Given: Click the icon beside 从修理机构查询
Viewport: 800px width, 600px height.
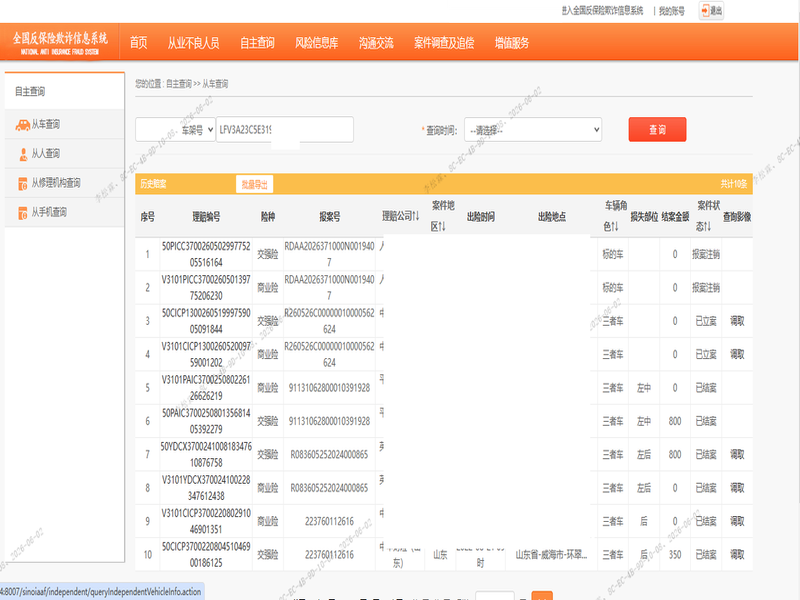Looking at the screenshot, I should [22, 184].
